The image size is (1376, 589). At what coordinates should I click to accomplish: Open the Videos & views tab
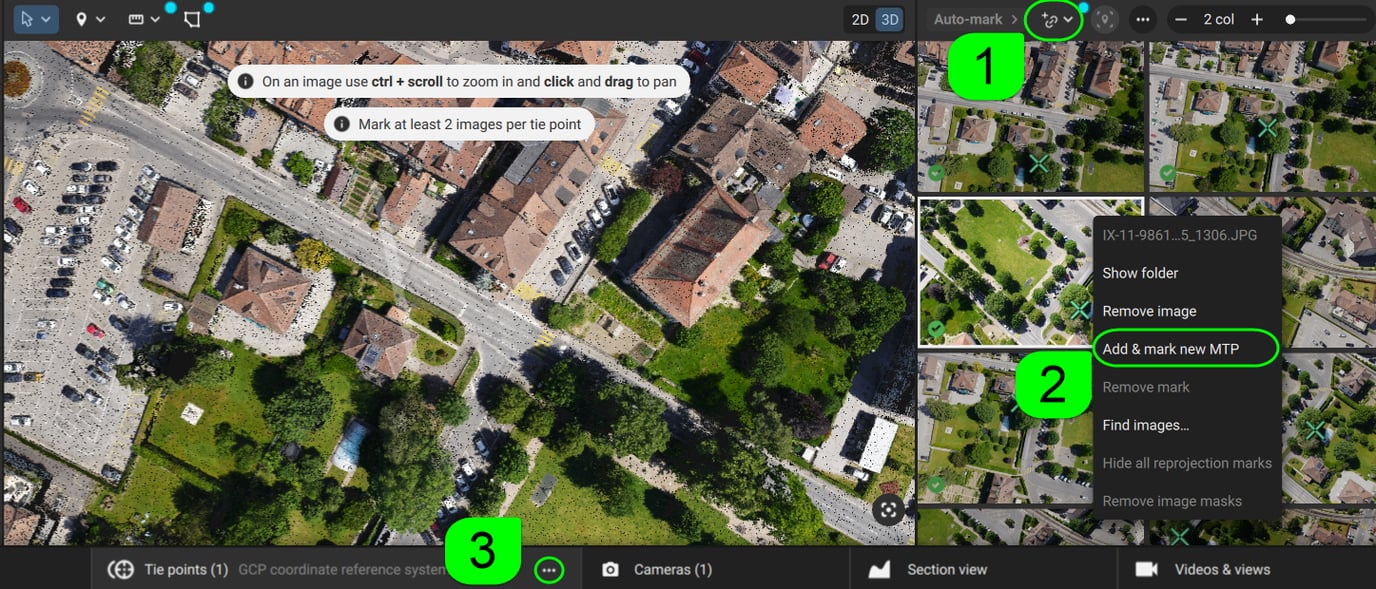(1223, 570)
